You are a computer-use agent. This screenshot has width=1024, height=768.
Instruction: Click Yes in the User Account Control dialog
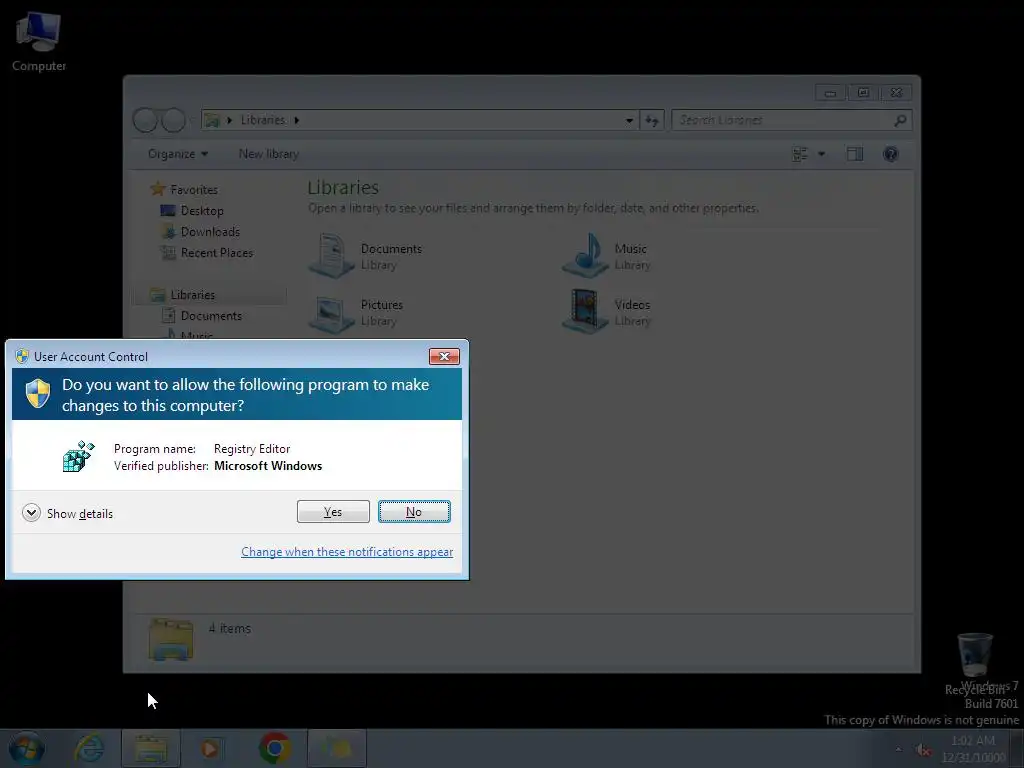[333, 511]
